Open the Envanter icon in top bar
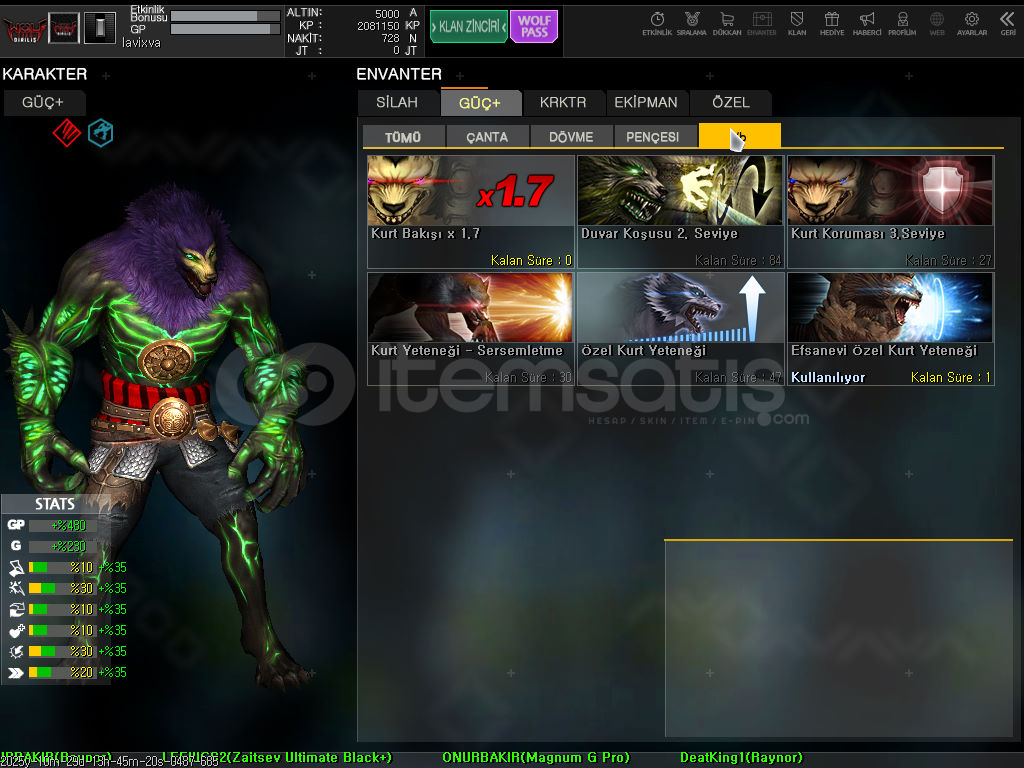Screen dimensions: 1024x768 (x=761, y=24)
